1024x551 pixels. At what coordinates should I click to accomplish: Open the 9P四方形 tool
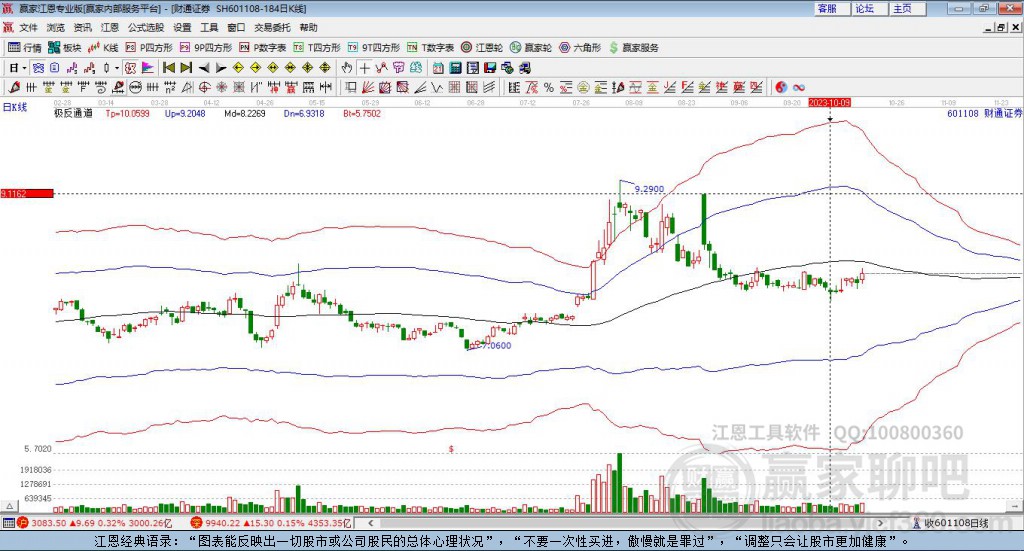[206, 48]
